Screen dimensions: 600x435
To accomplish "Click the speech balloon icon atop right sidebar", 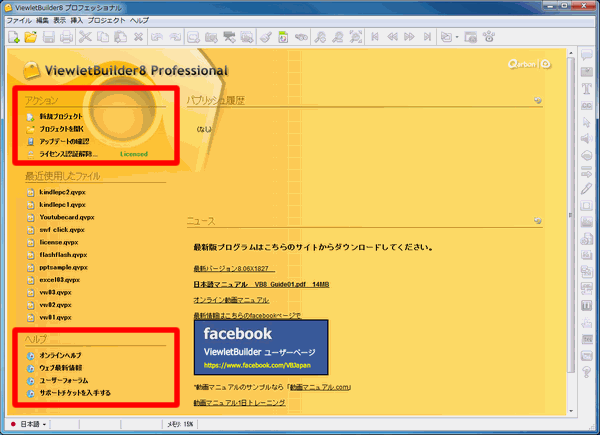I will [x=587, y=54].
